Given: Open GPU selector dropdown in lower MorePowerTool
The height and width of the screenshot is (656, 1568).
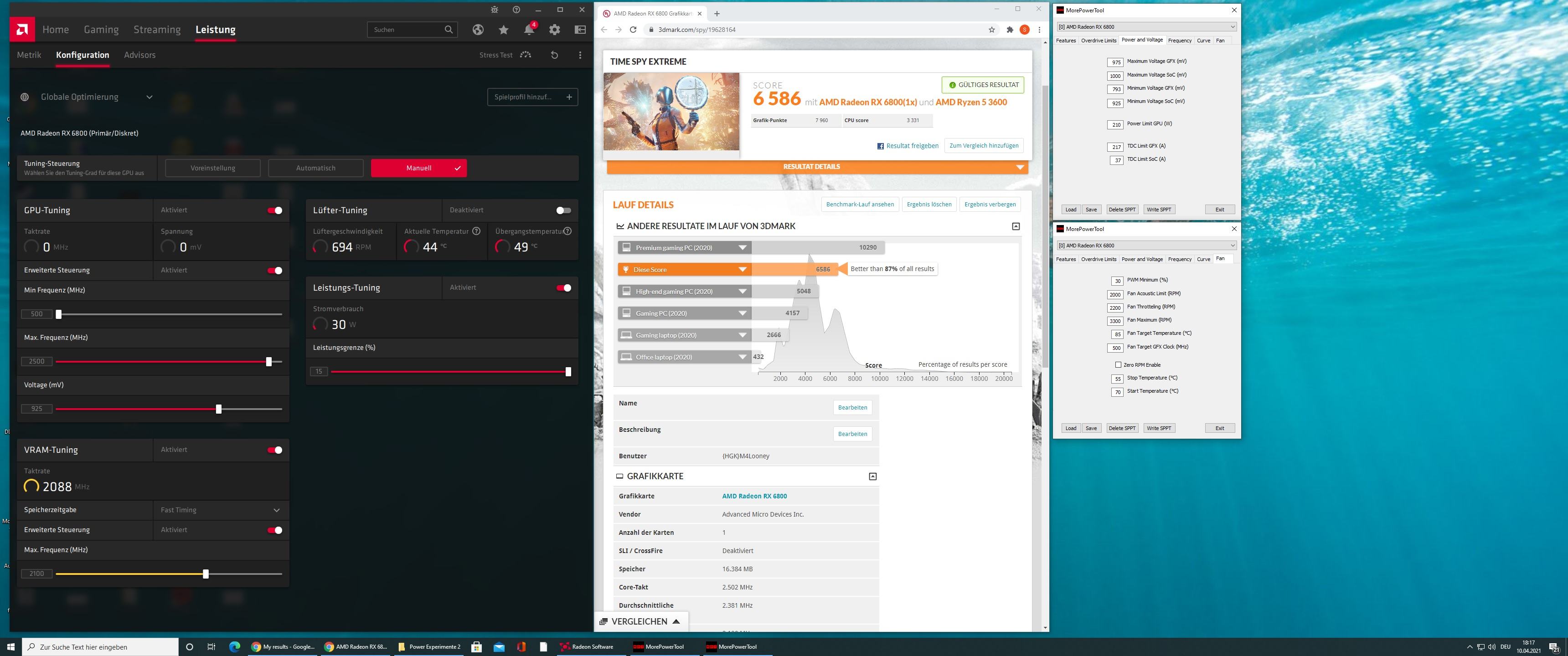Looking at the screenshot, I should pyautogui.click(x=1147, y=245).
